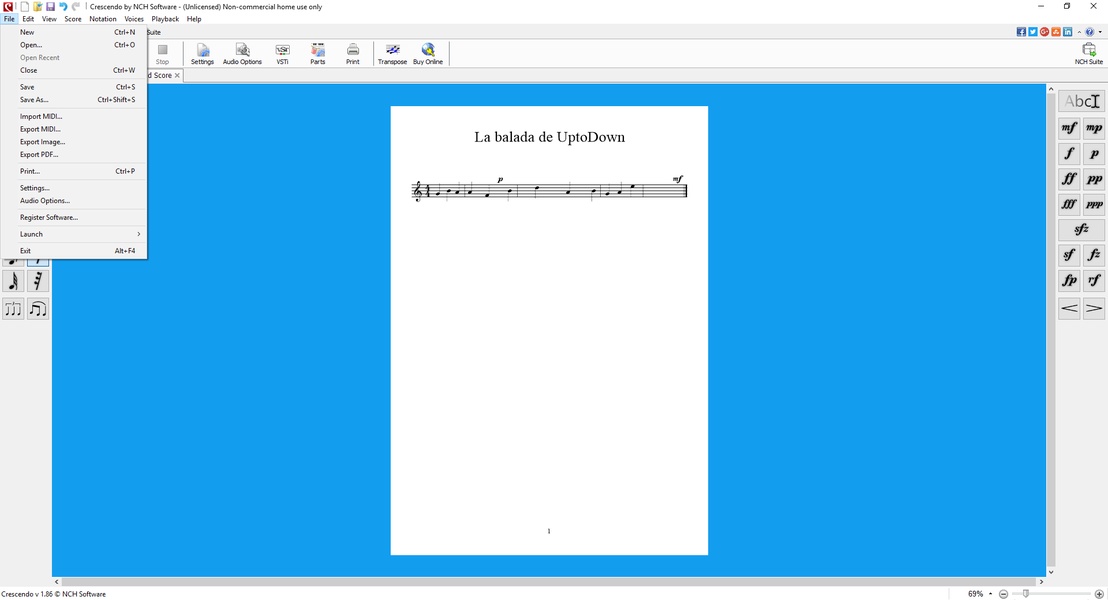
Task: Select the forte-piano (fp) dynamic button
Action: (x=1069, y=281)
